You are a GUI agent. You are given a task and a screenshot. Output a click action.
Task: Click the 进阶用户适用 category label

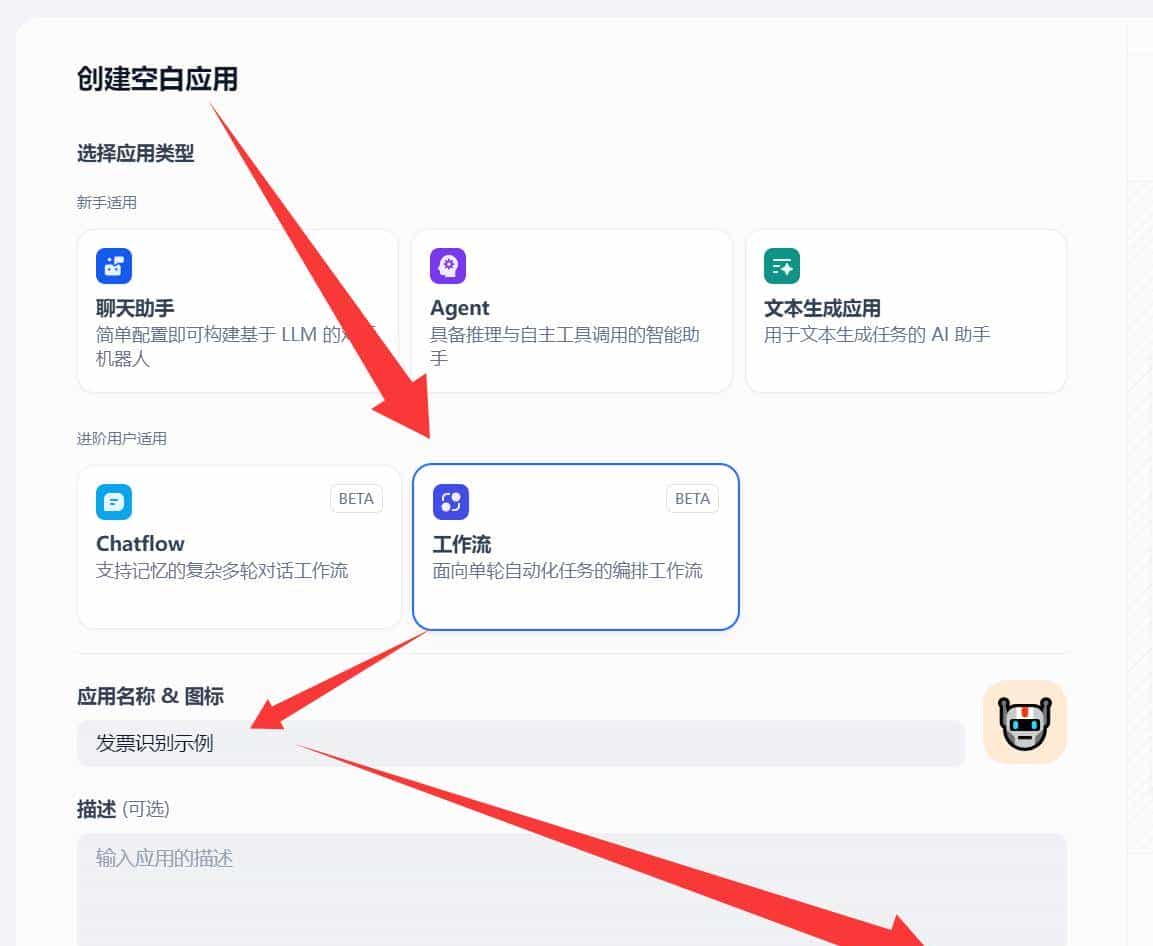point(122,438)
